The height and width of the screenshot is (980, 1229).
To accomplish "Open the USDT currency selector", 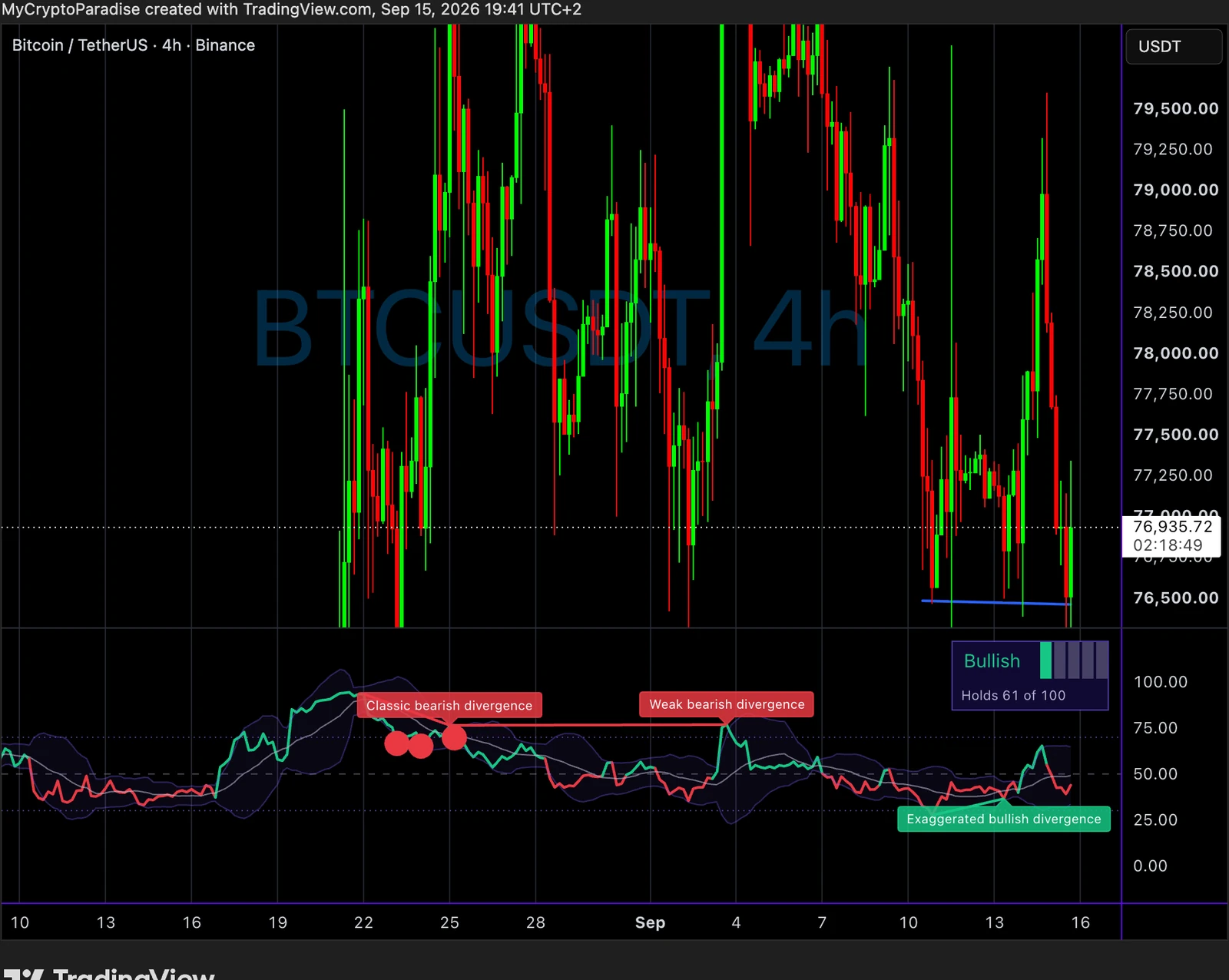I will pos(1173,47).
